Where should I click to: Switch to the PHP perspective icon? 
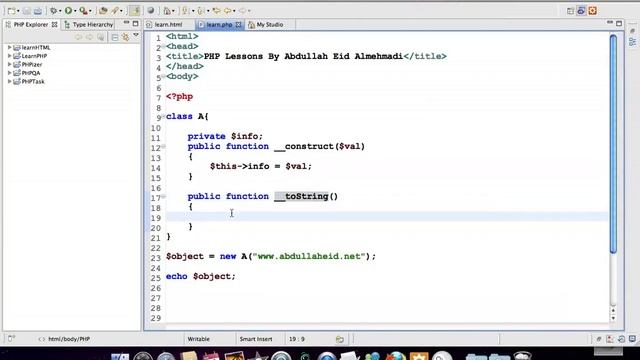coord(581,11)
